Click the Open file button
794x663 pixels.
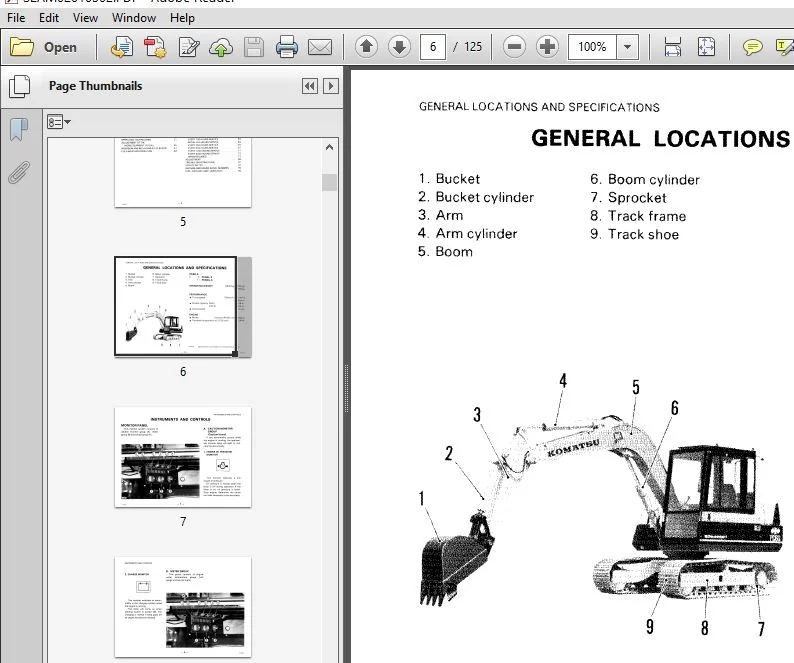tap(44, 47)
